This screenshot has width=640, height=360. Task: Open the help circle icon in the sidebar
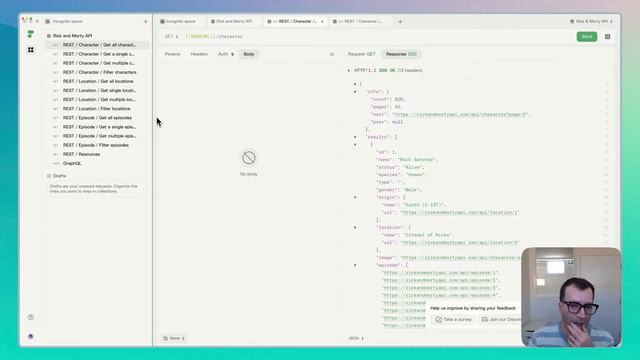(x=31, y=317)
